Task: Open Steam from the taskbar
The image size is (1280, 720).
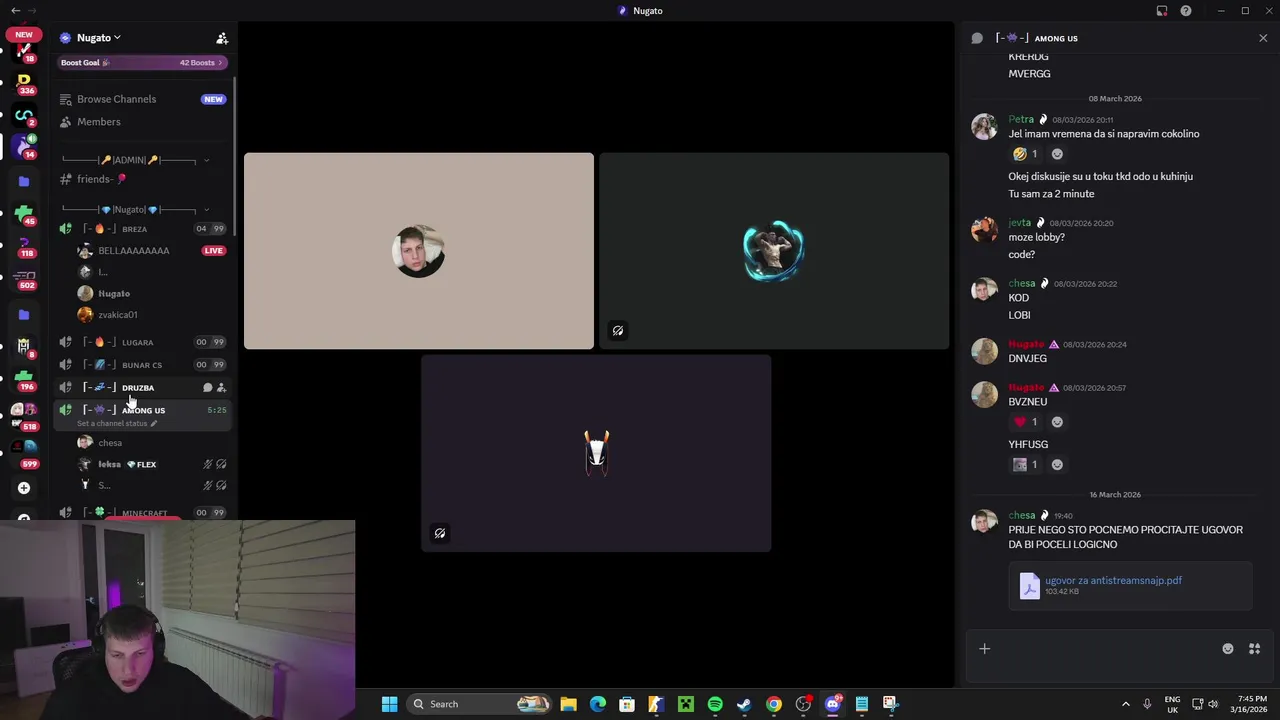Action: point(744,704)
